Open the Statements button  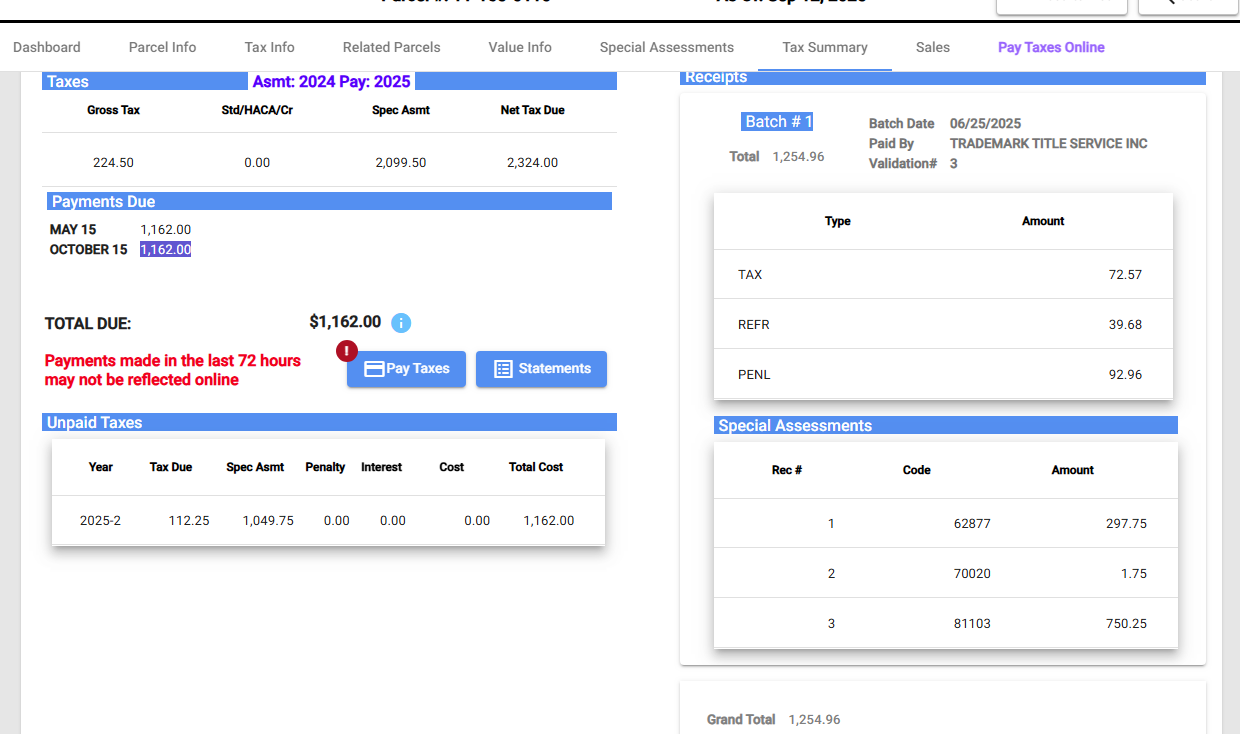point(541,369)
